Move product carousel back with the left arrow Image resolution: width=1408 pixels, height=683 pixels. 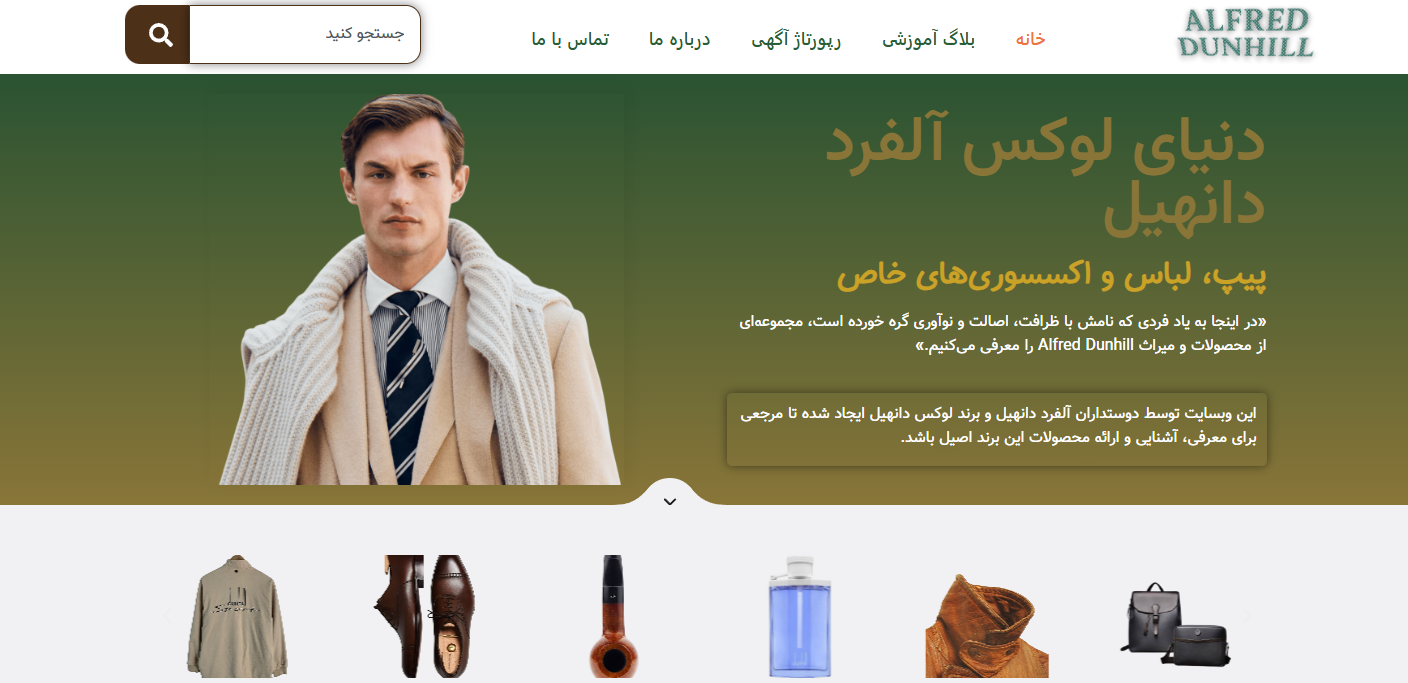167,616
